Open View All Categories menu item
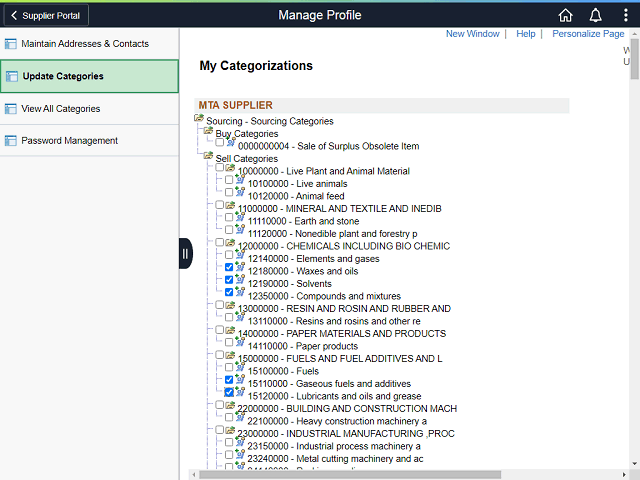This screenshot has width=640, height=480. pyautogui.click(x=89, y=109)
